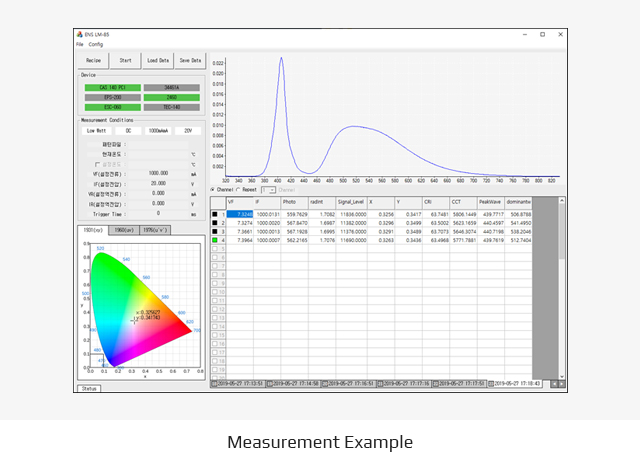
Task: Click the black color box of row 1
Action: point(215,214)
